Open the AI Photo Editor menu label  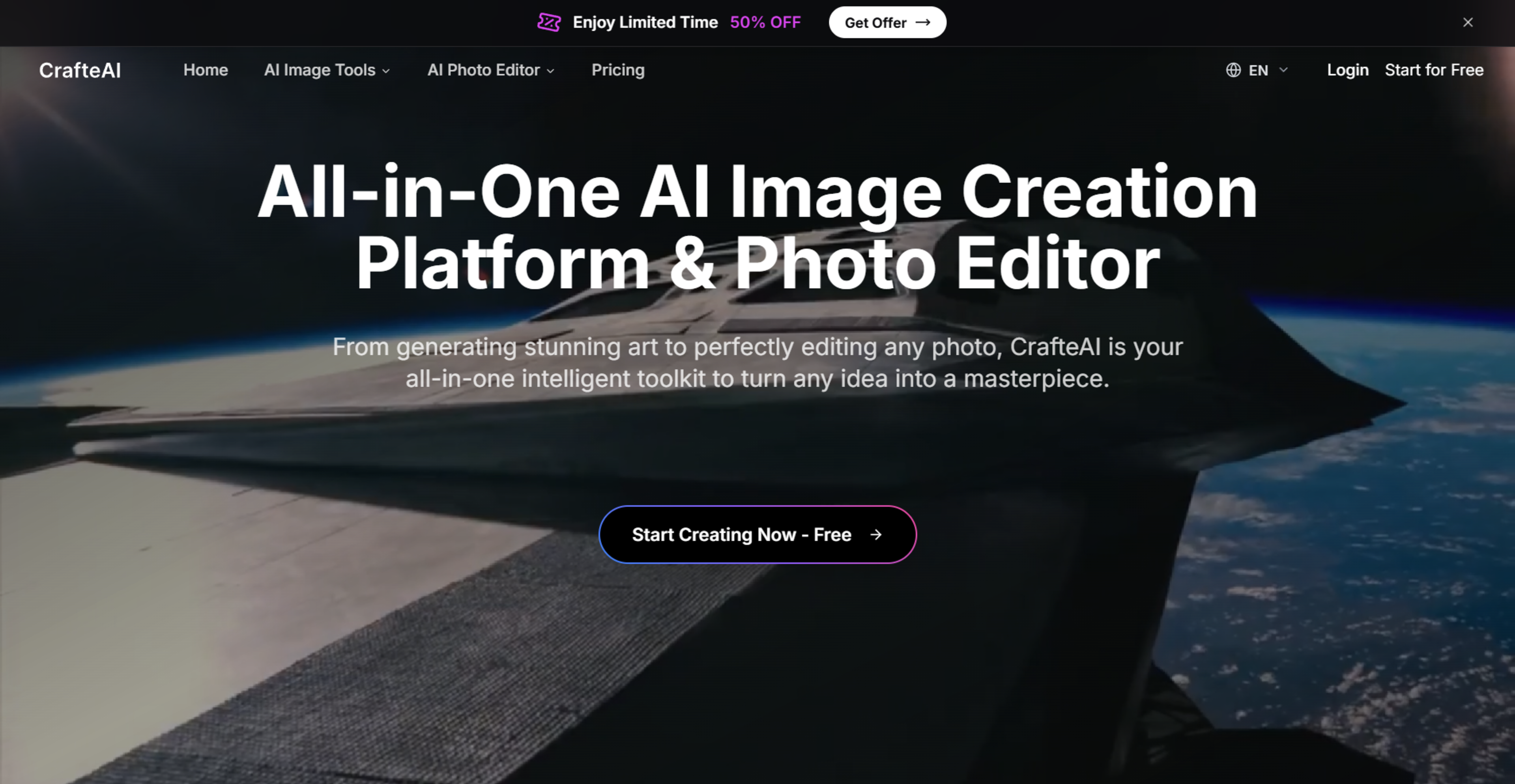(x=483, y=70)
